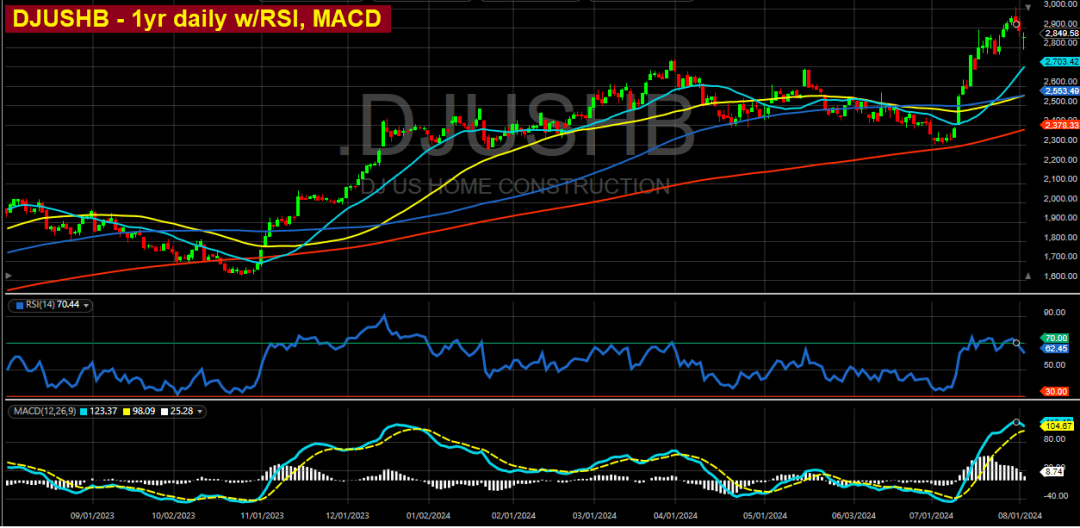Click the 06/03/2024 date axis label

pos(853,515)
